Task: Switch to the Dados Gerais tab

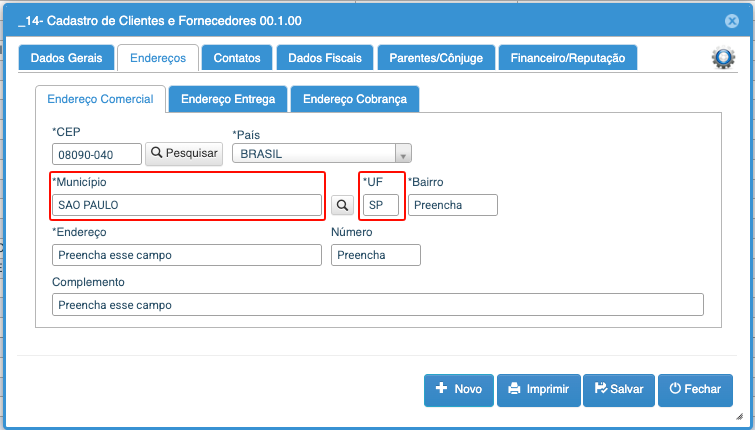Action: point(66,58)
